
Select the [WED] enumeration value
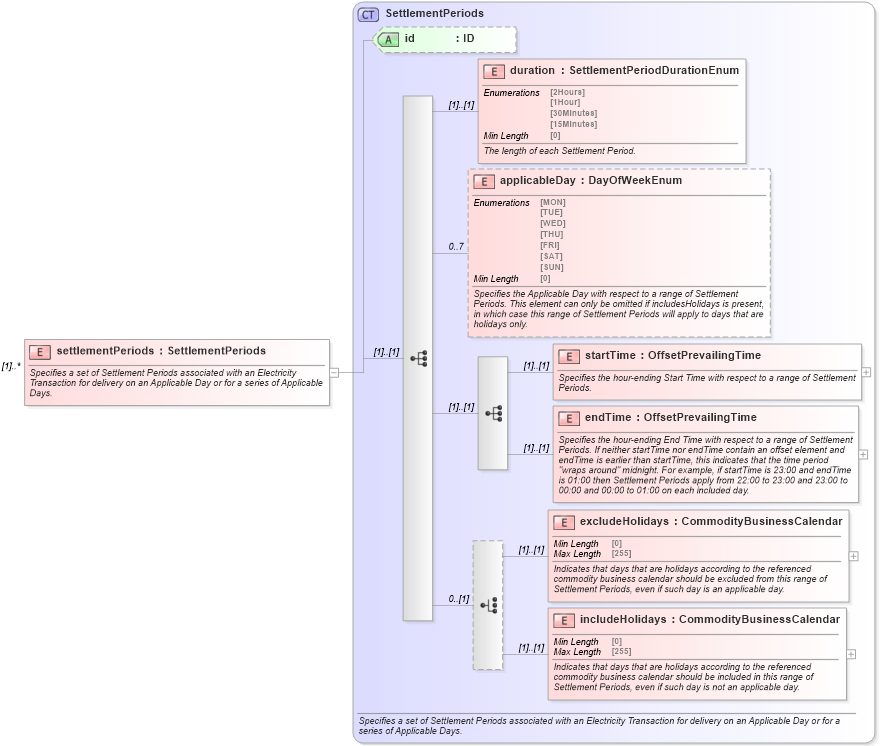coord(553,223)
